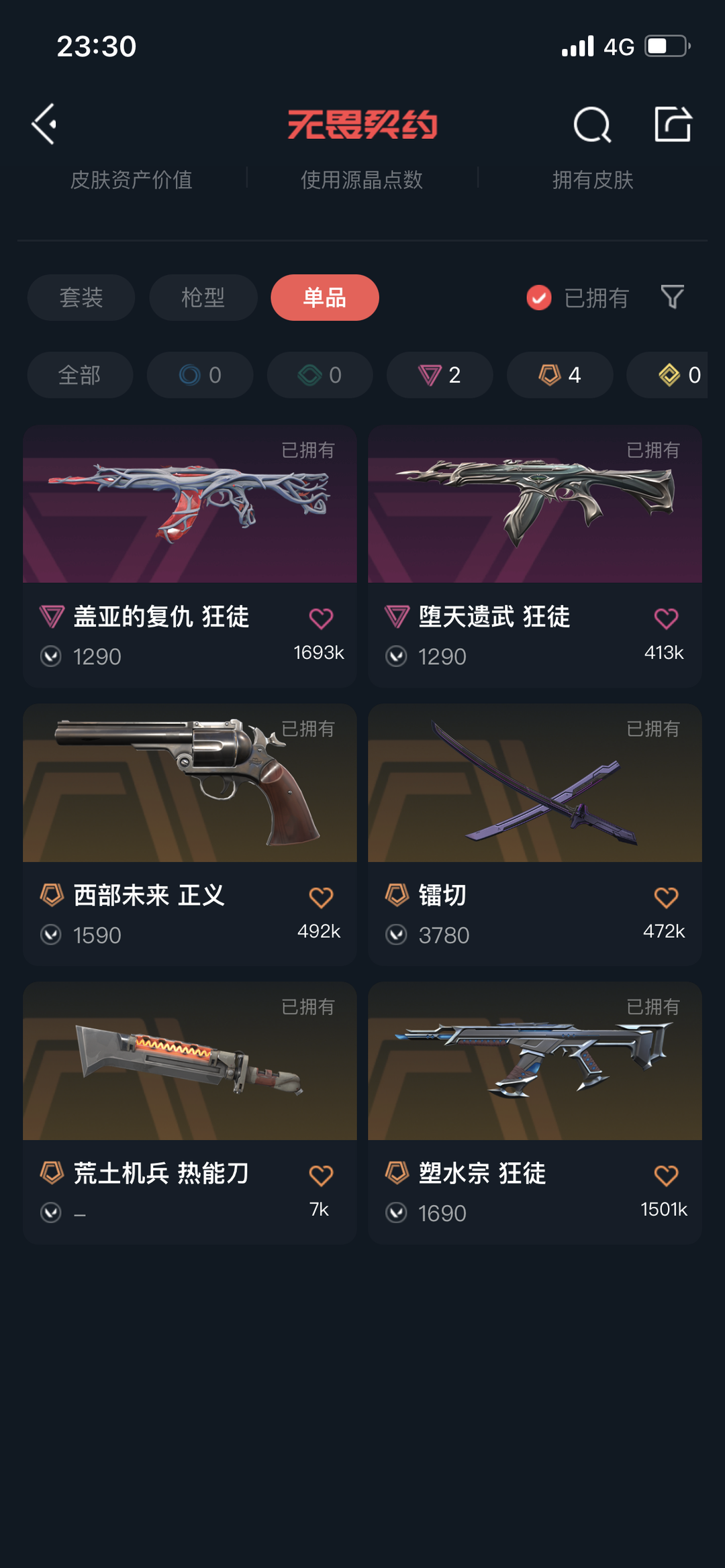725x1568 pixels.
Task: Tap the heart icon on 塑水宗 狂徒
Action: pyautogui.click(x=666, y=1175)
